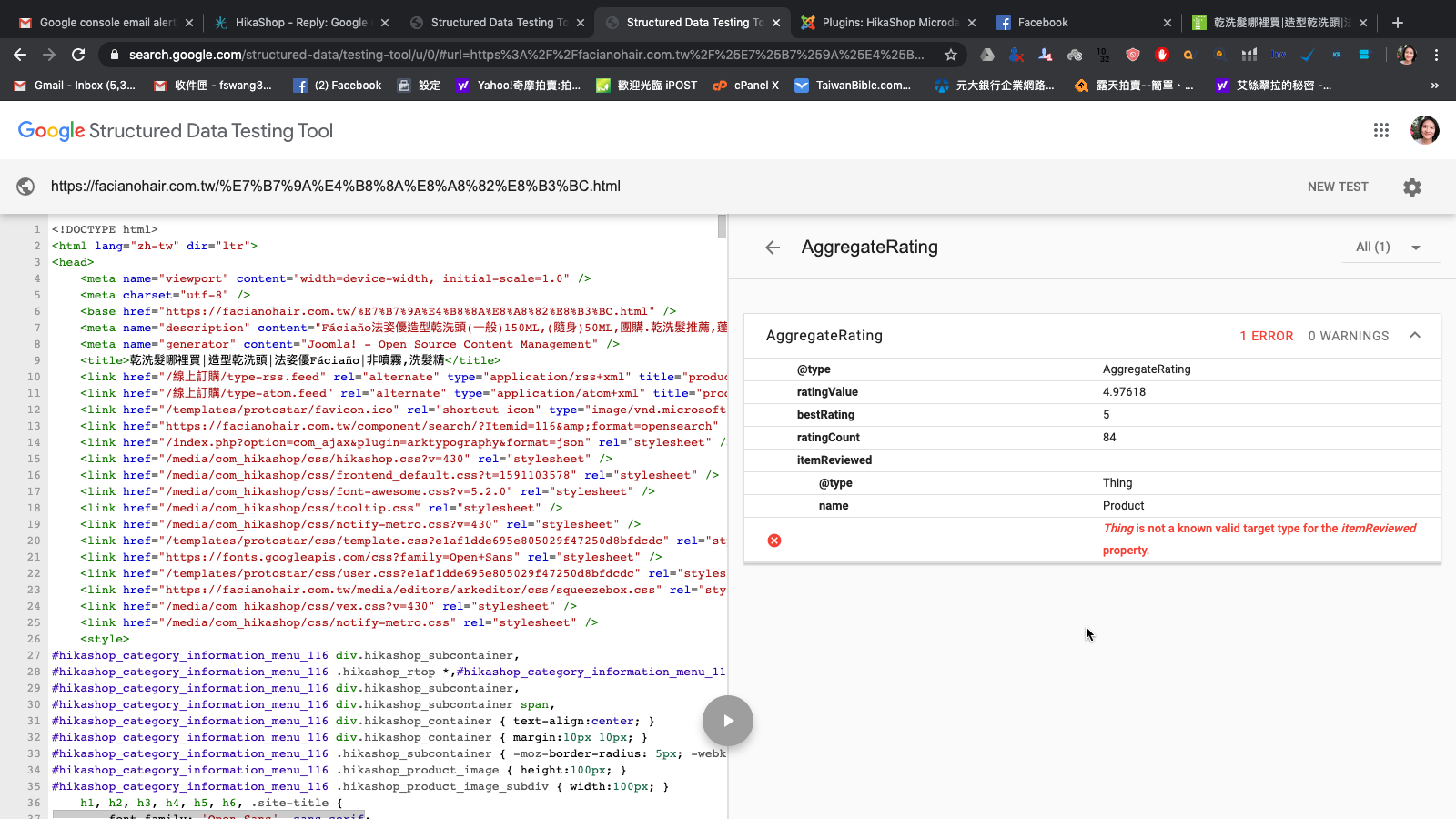This screenshot has height=819, width=1456.
Task: Open the cPanel X bookmark
Action: coord(746,86)
